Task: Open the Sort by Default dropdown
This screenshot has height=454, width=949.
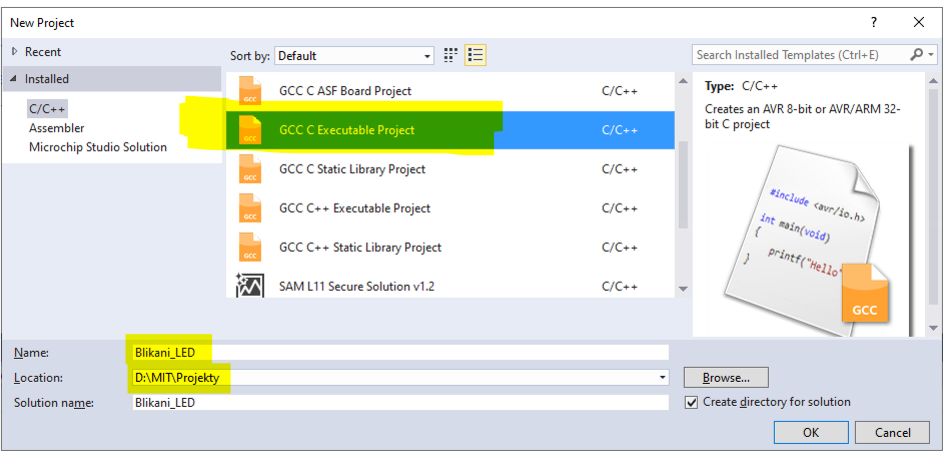Action: (354, 56)
